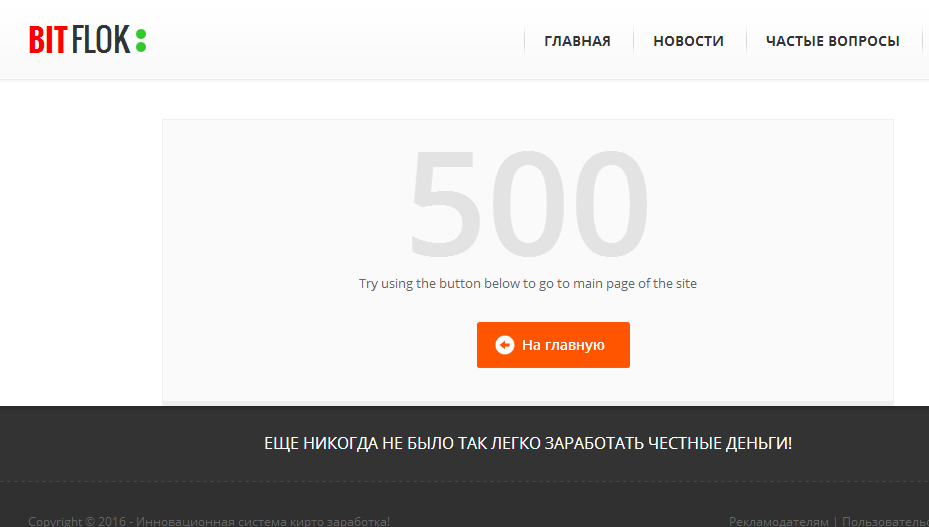
Task: Open the ЧАСТЫЕ ВОПРОСЫ menu item
Action: pyautogui.click(x=832, y=41)
